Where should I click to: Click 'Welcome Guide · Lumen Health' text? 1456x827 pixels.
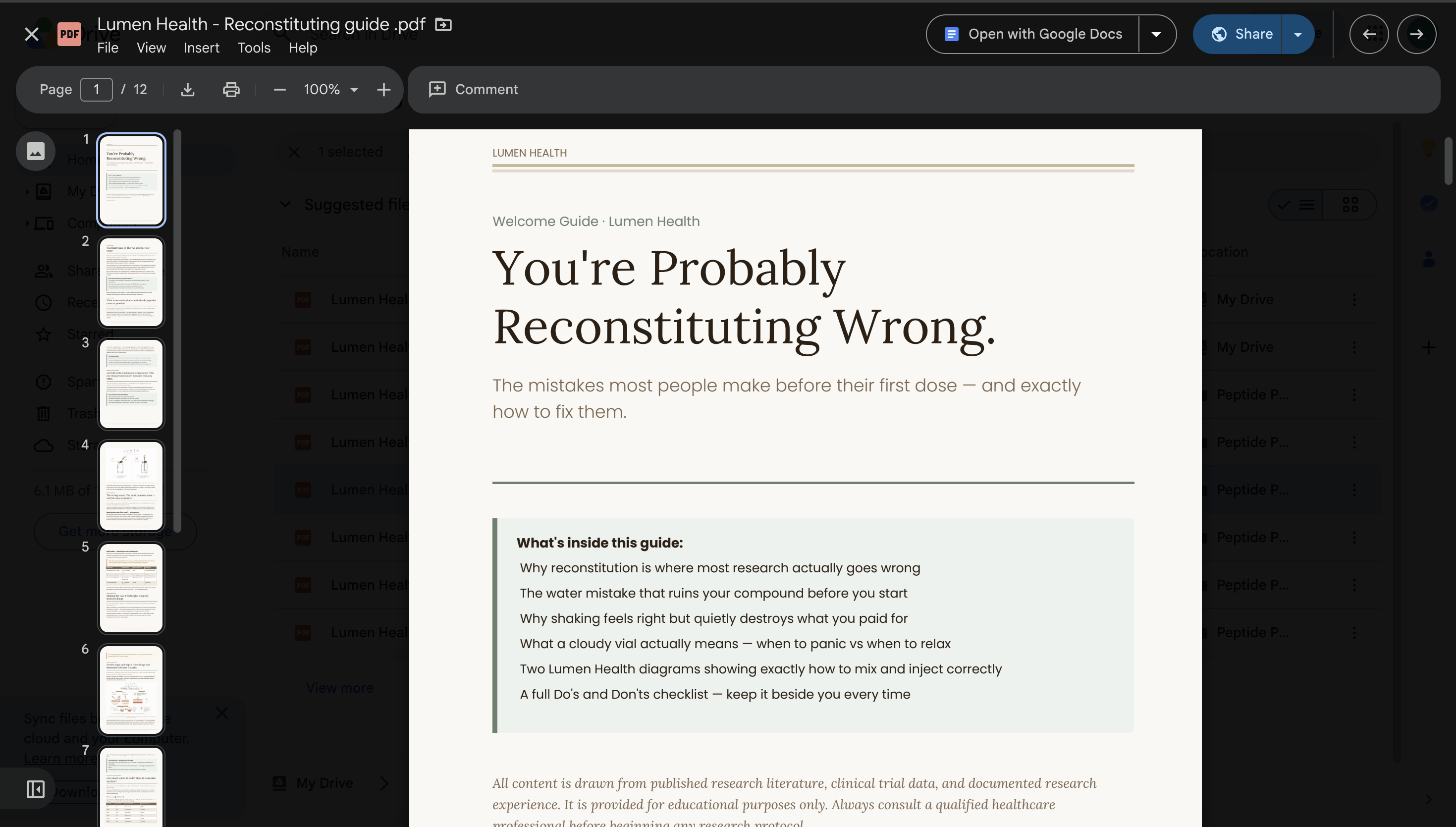[595, 221]
